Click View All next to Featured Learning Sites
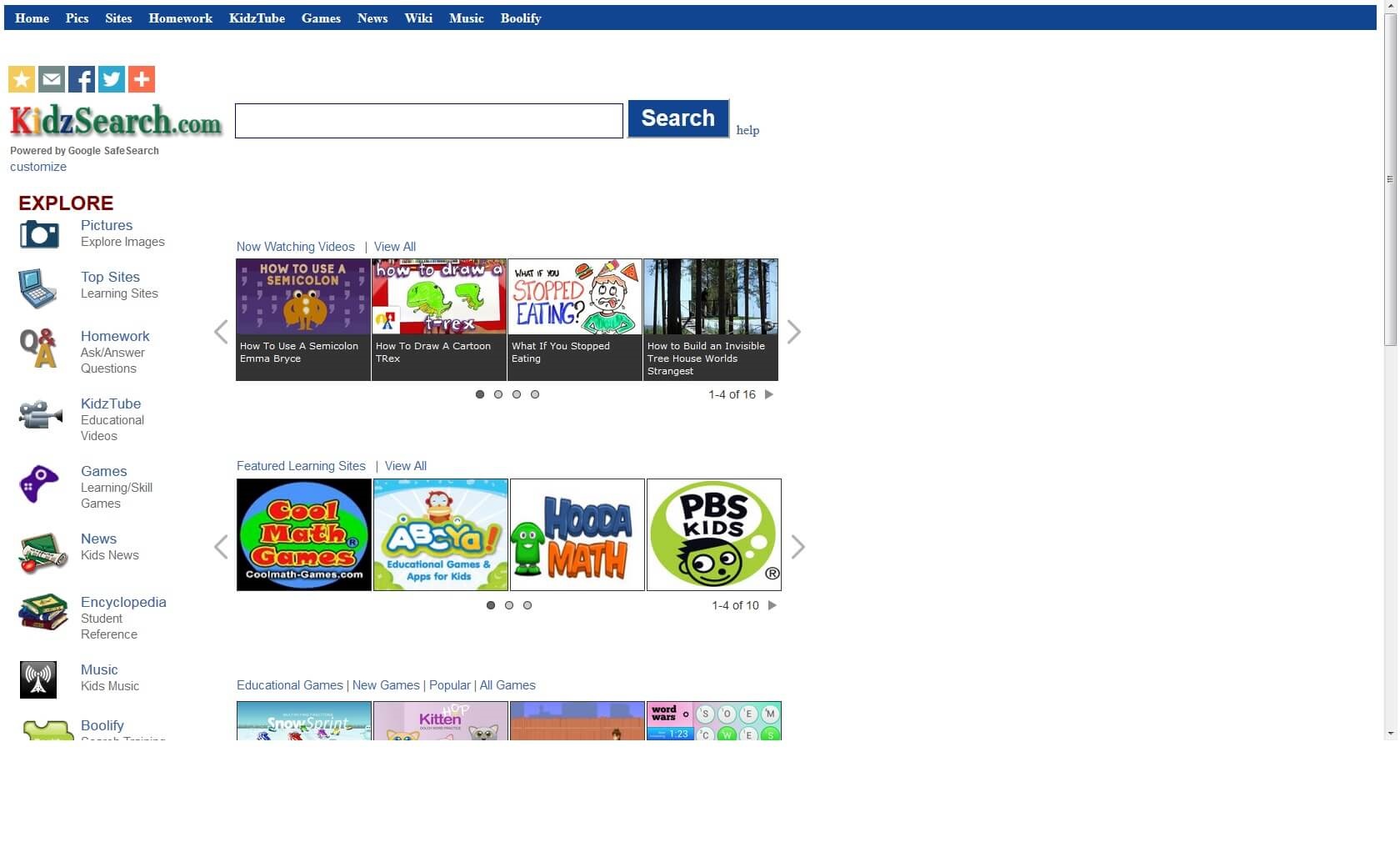 point(406,466)
